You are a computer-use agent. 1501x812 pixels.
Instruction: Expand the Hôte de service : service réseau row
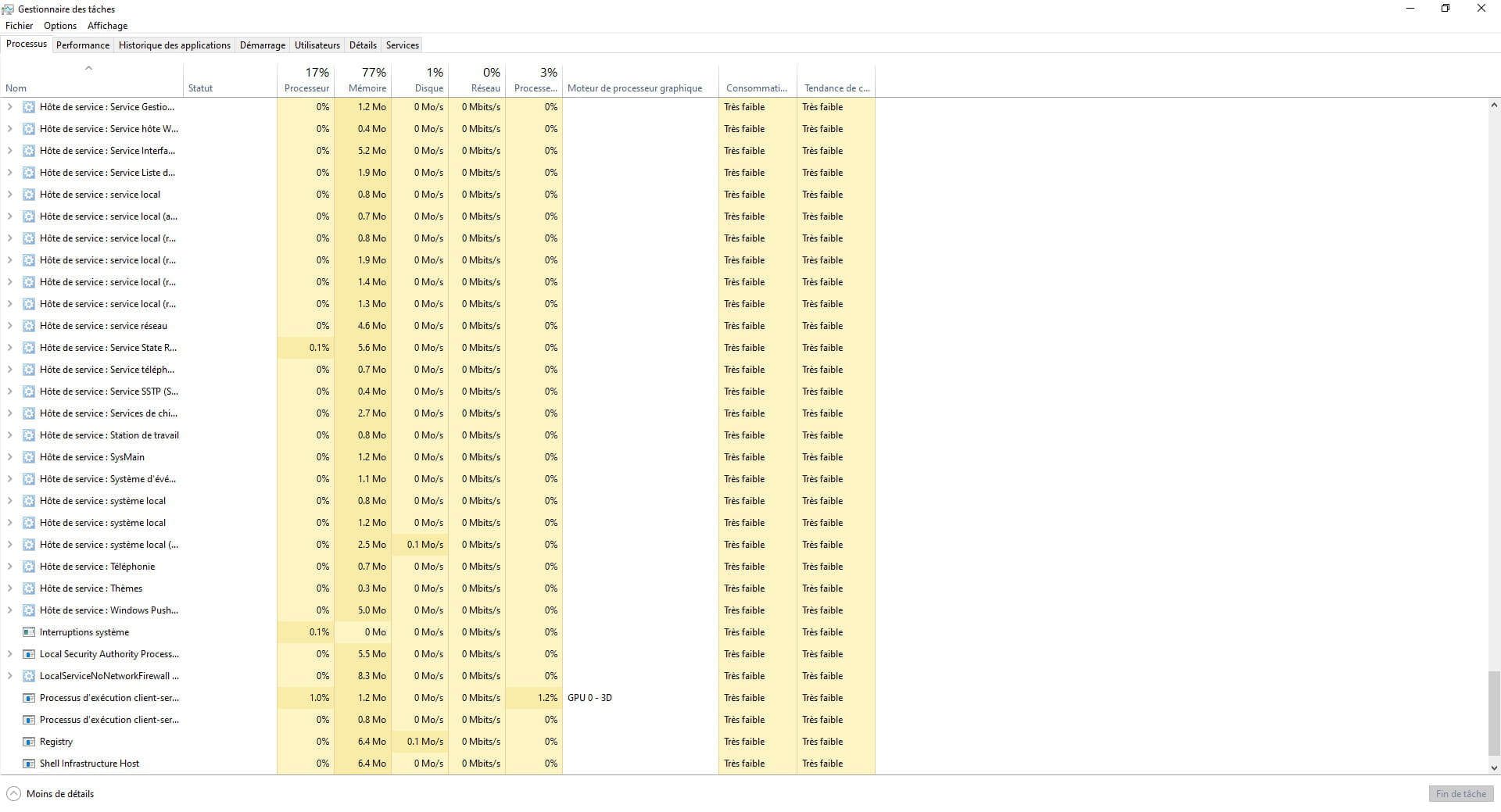coord(9,326)
